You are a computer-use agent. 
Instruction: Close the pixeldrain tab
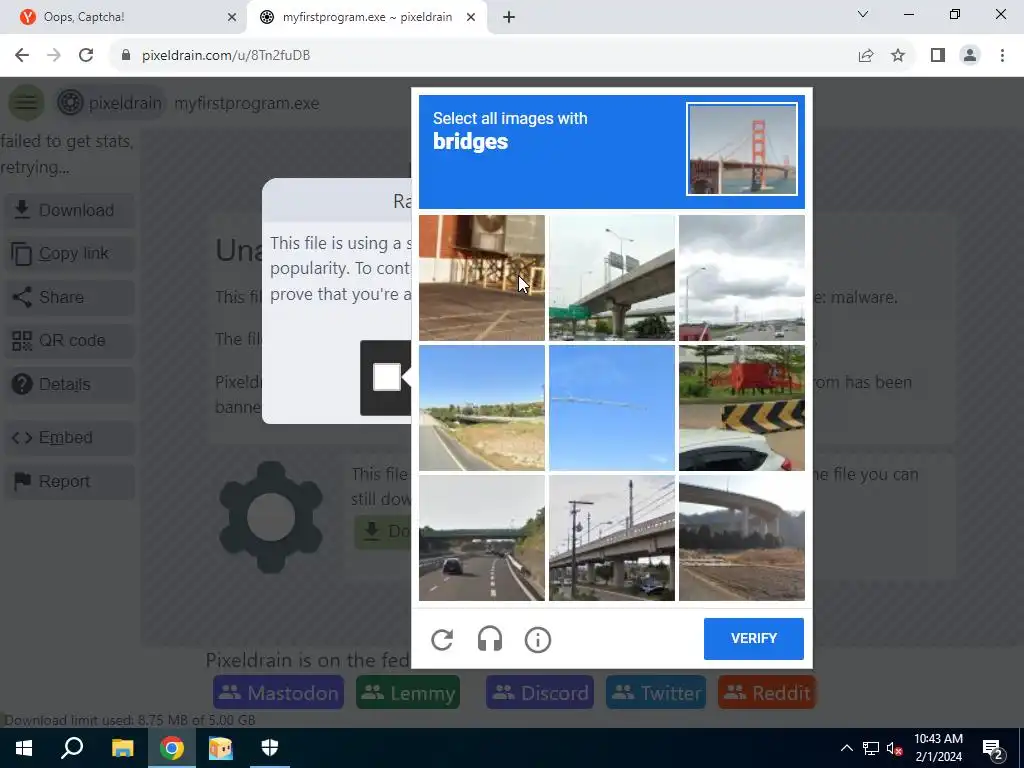tap(471, 18)
